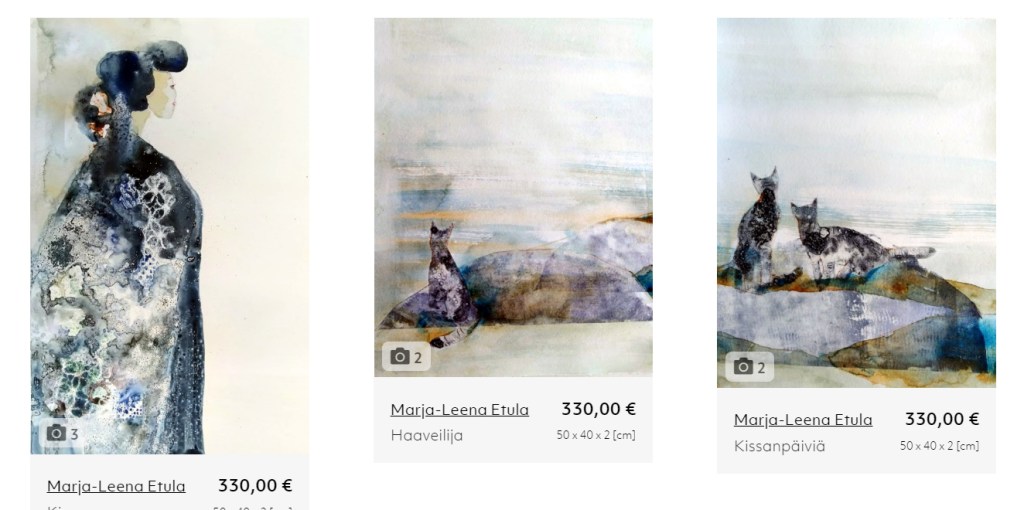
Task: Open Marja-Leena Etula link above Kissanpäiviä title
Action: [803, 420]
